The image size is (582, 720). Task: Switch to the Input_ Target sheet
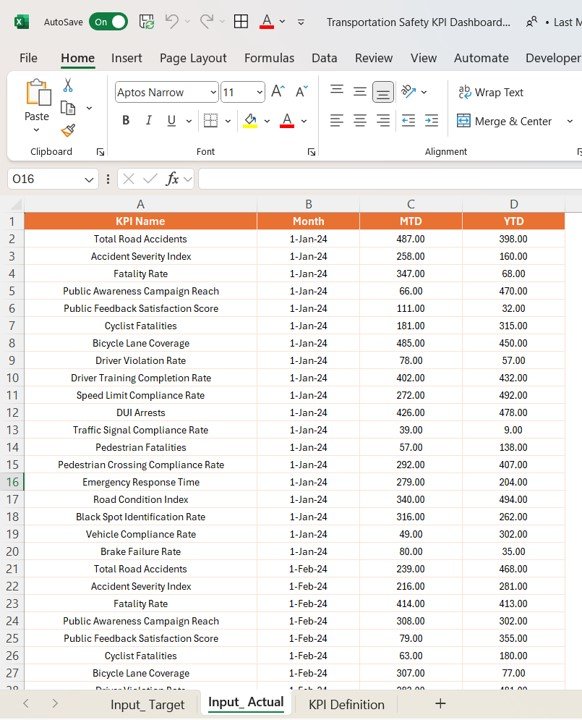coord(147,704)
